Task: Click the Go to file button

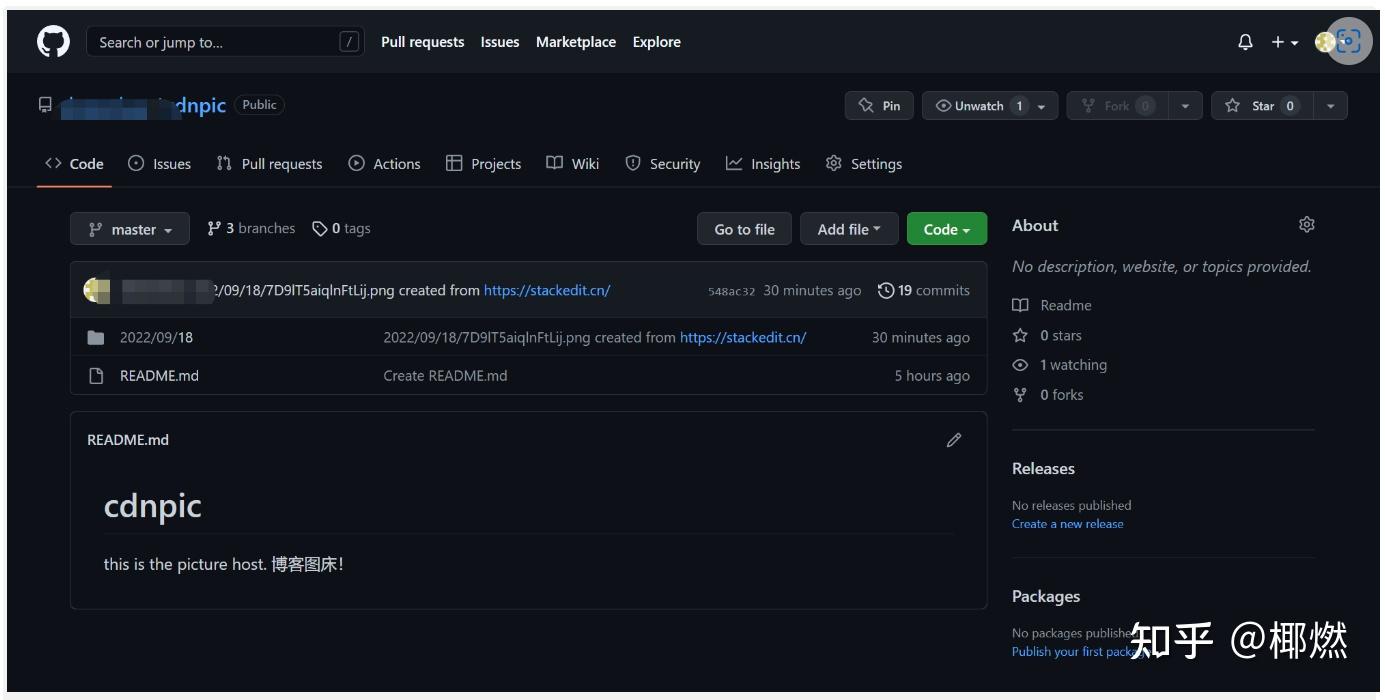Action: pyautogui.click(x=744, y=228)
